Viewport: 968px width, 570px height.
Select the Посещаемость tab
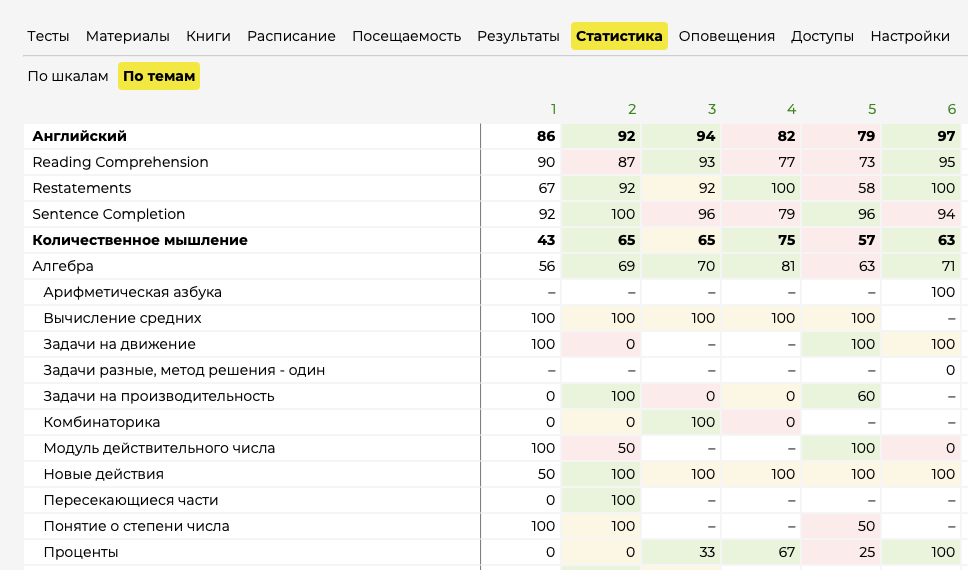pos(406,36)
